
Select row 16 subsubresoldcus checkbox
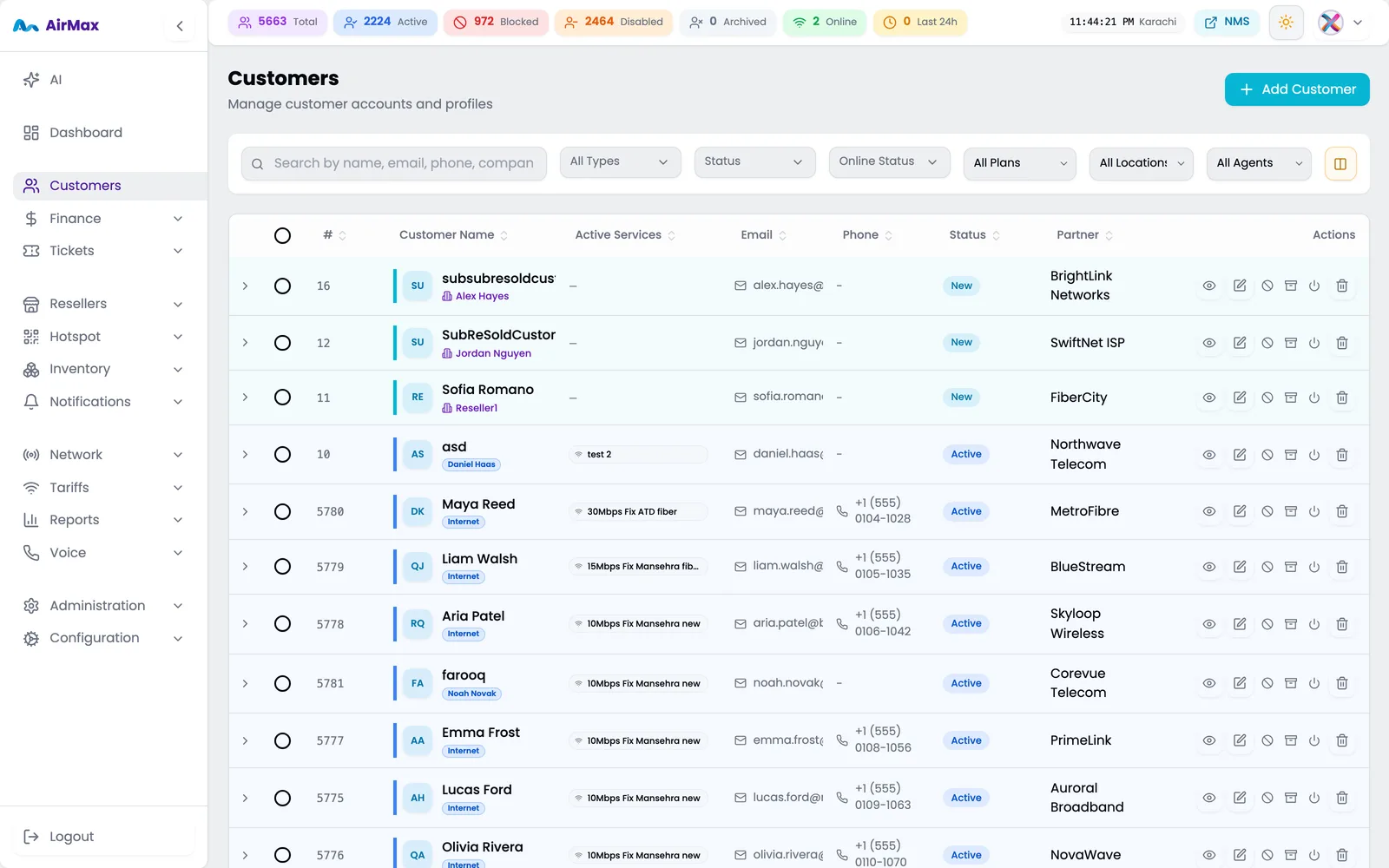[282, 286]
